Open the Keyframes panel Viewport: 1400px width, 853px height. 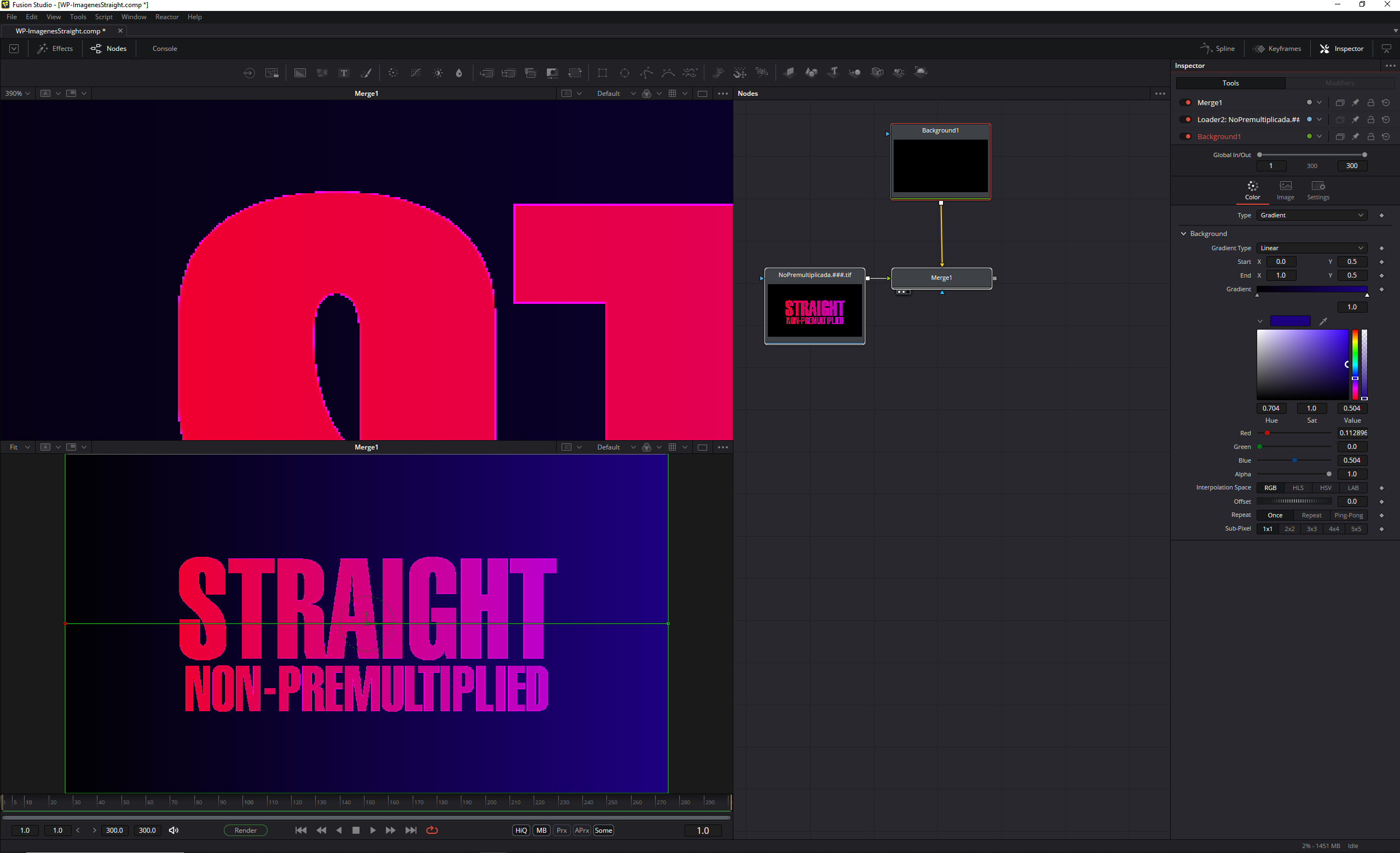[x=1277, y=48]
